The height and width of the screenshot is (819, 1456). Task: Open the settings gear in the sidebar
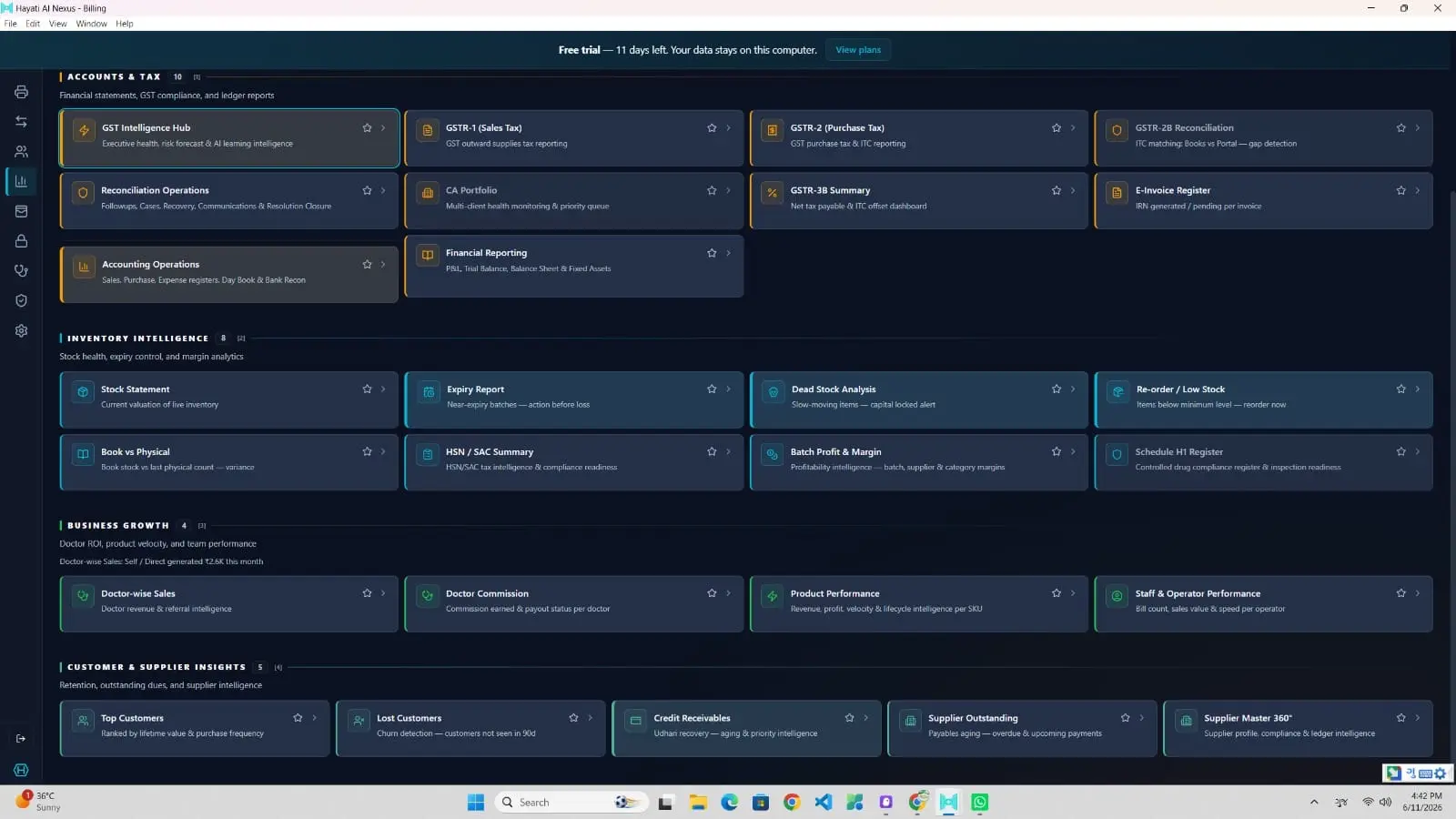pyautogui.click(x=21, y=331)
